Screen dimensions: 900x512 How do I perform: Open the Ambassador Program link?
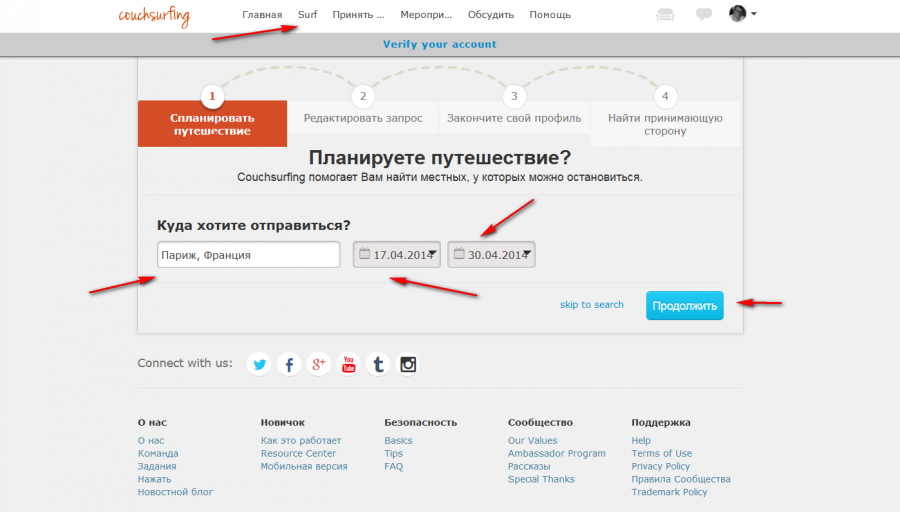point(557,453)
